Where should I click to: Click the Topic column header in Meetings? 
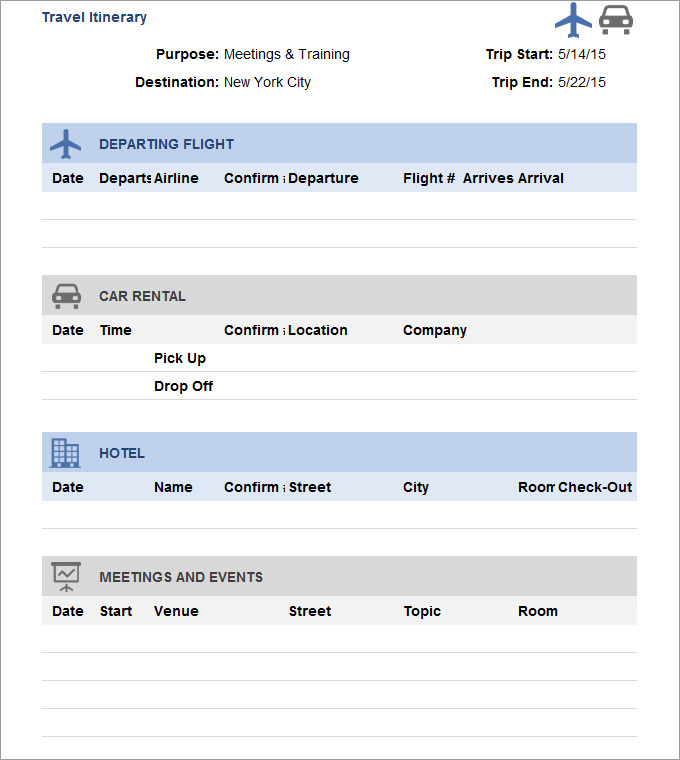click(422, 611)
